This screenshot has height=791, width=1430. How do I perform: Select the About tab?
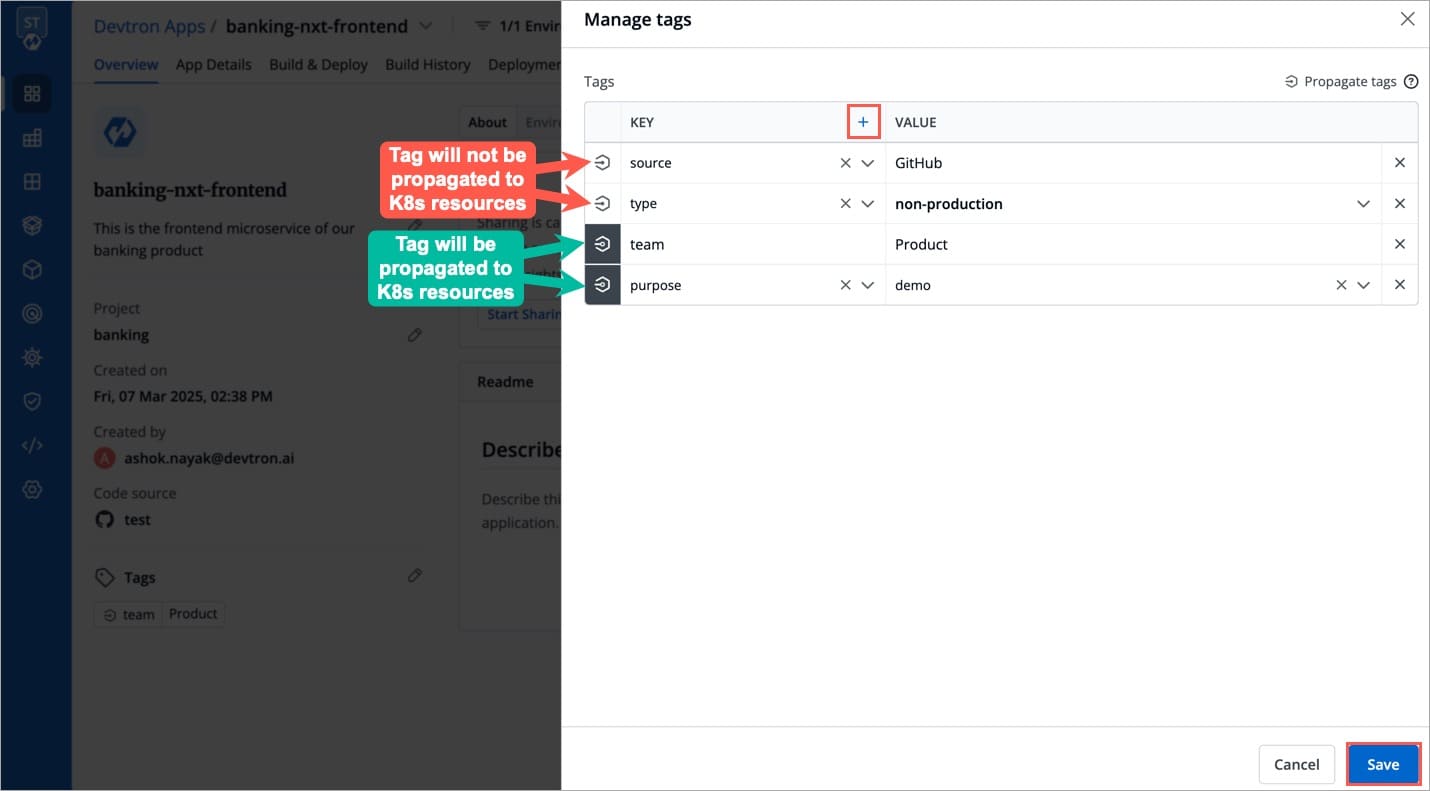pyautogui.click(x=487, y=122)
